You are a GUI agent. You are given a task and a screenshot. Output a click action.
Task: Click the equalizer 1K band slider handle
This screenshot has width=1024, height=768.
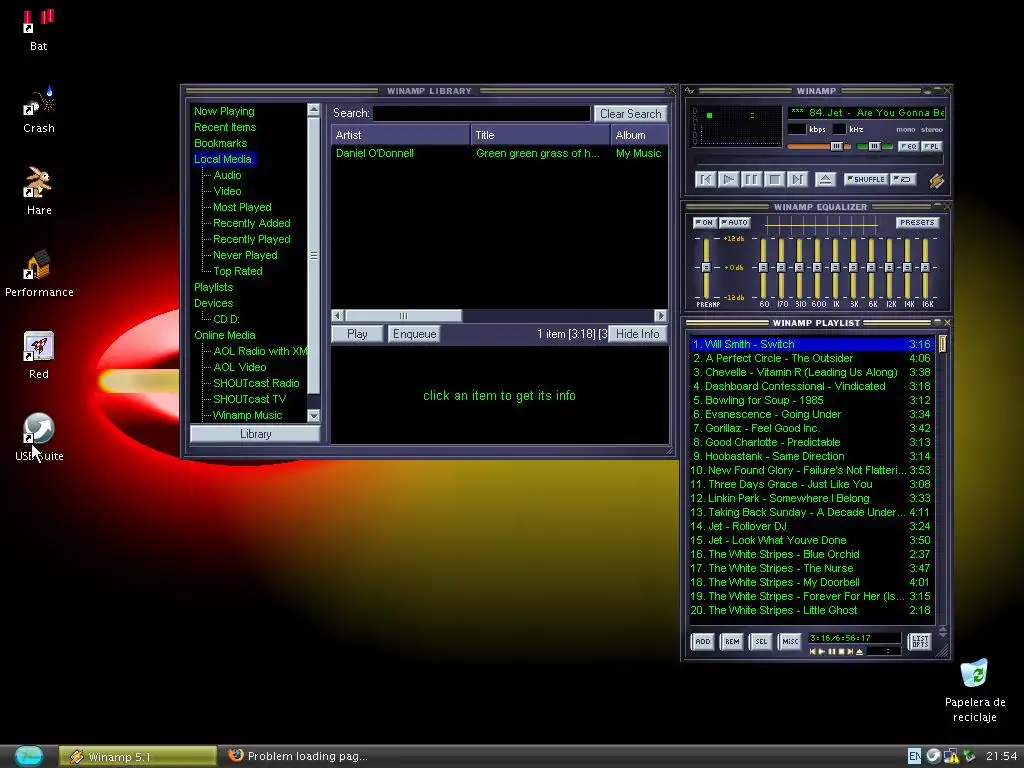click(x=835, y=268)
